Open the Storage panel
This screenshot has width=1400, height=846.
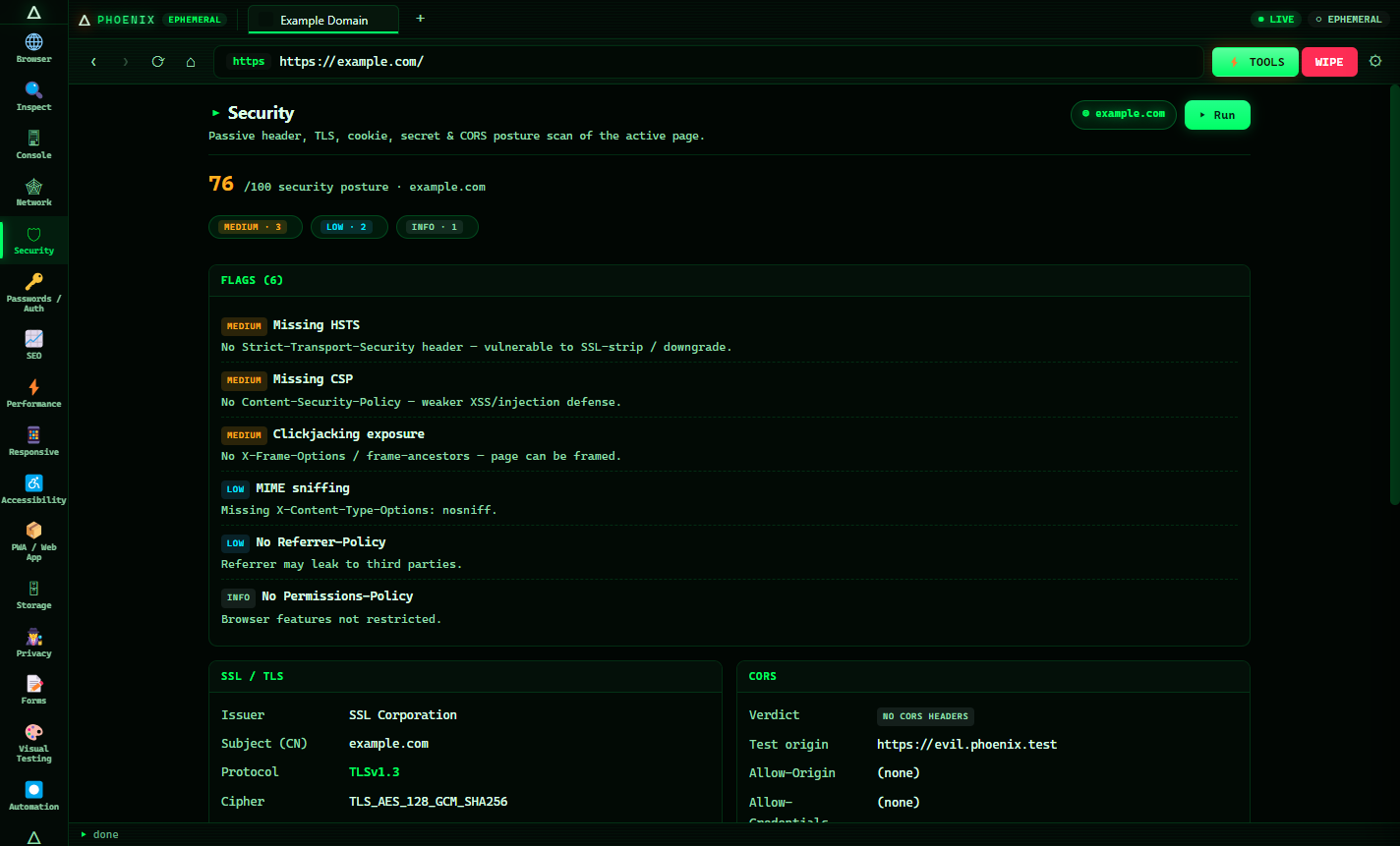(x=33, y=594)
